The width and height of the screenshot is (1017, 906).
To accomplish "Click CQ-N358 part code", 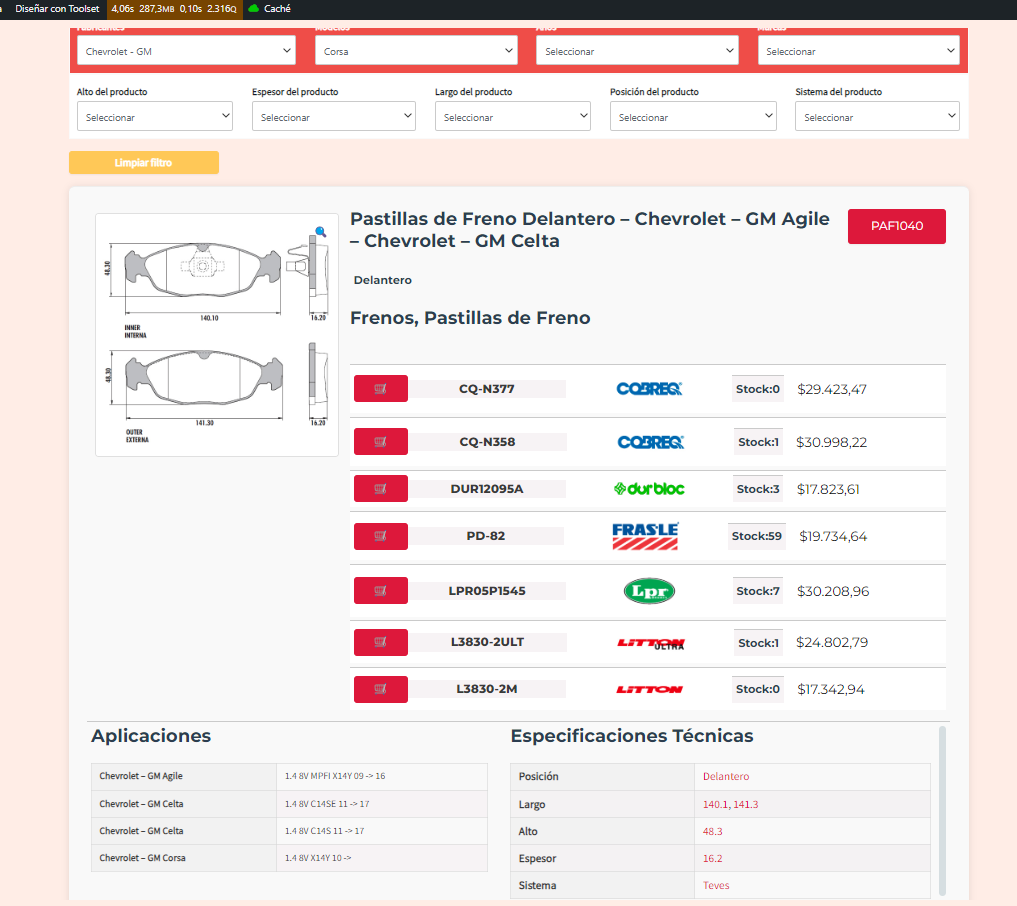I will pos(487,442).
